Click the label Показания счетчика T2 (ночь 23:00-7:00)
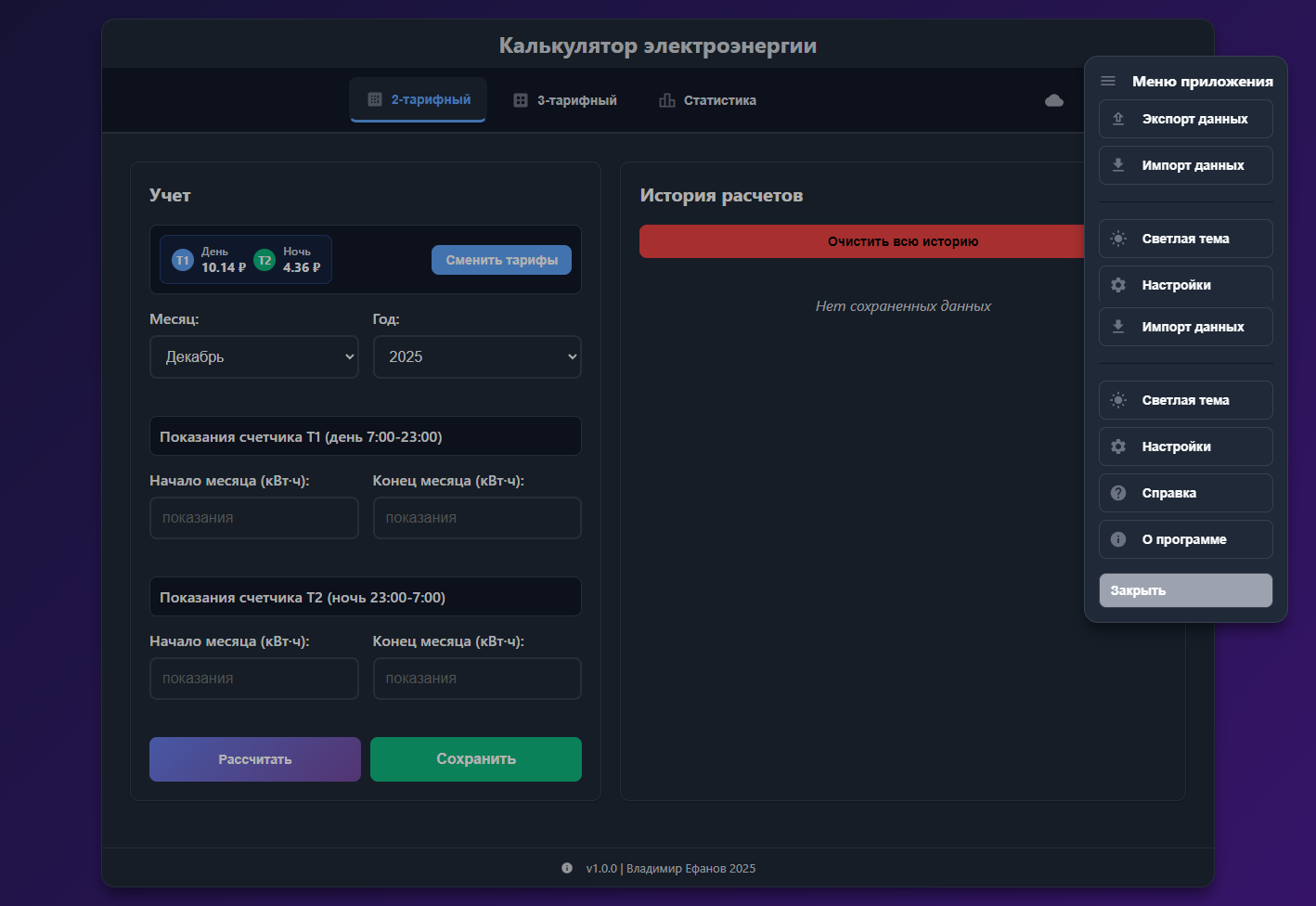Screen dimensions: 1316x906 (303, 598)
